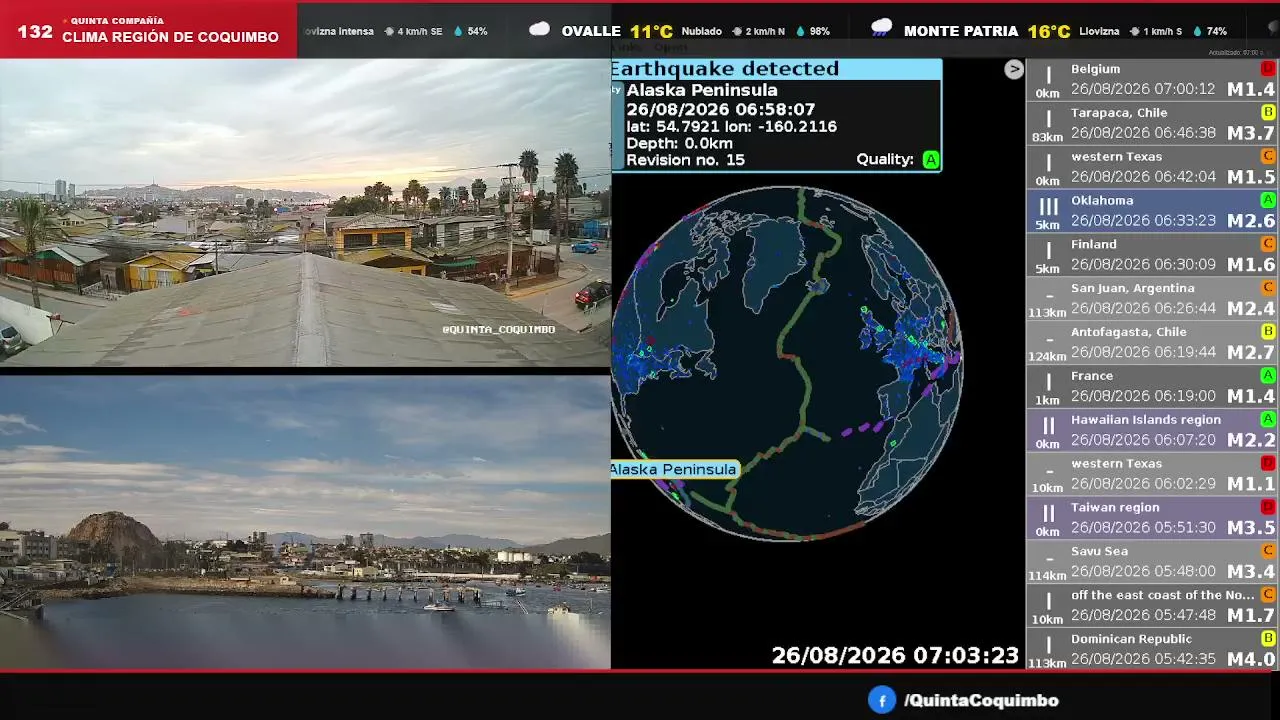Click the green Quality A badge in the detection panel
1280x720 pixels.
pyautogui.click(x=931, y=160)
